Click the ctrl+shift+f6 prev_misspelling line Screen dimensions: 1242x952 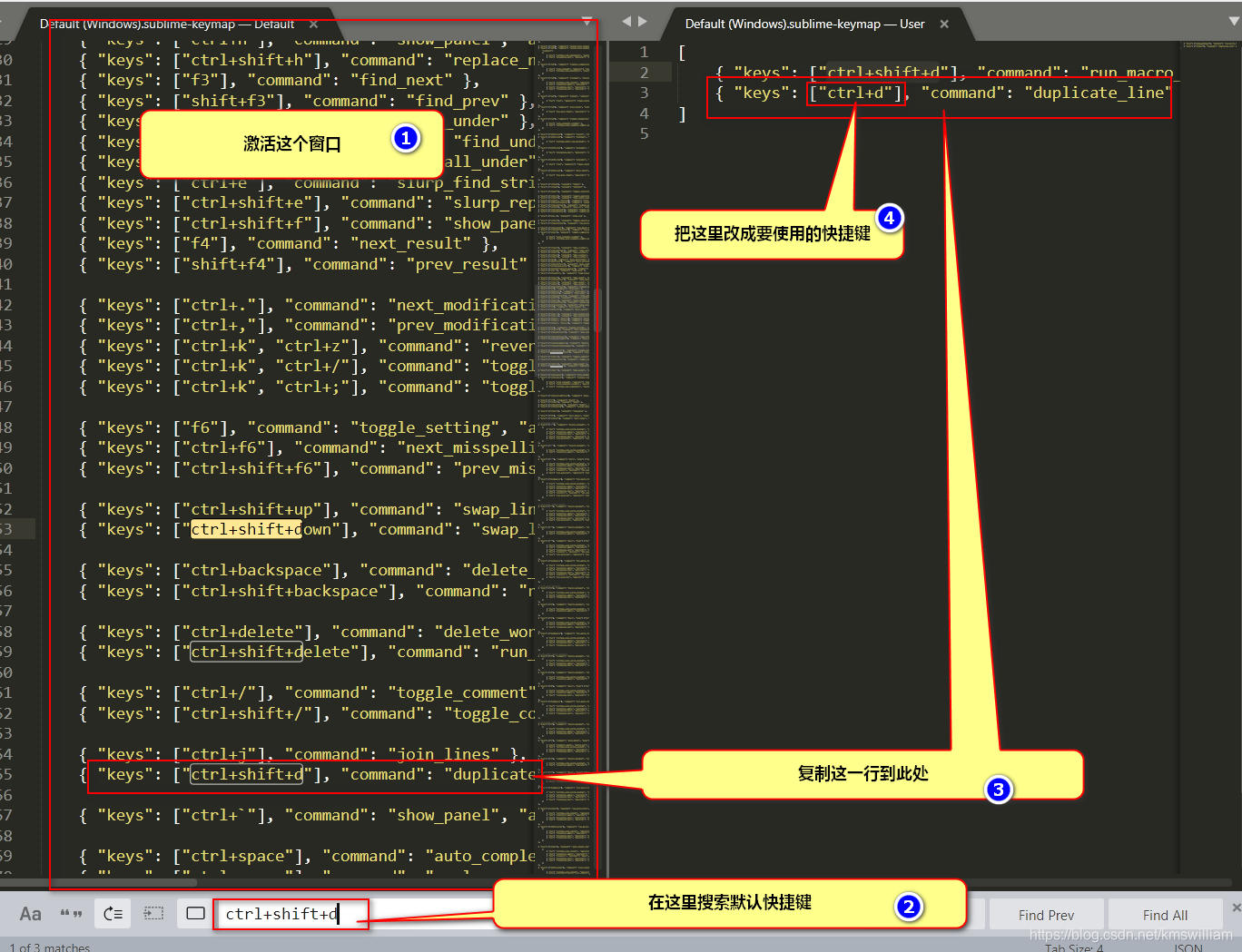click(x=307, y=468)
